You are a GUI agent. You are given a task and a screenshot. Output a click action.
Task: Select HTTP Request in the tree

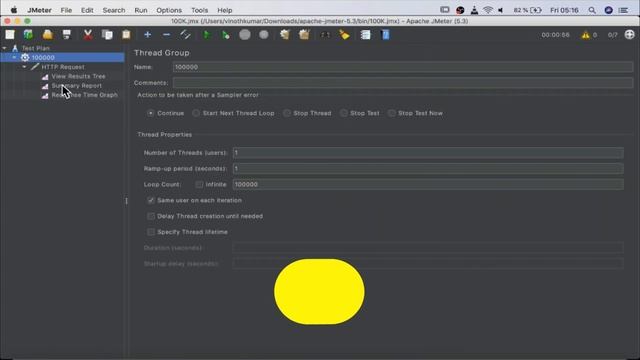63,67
